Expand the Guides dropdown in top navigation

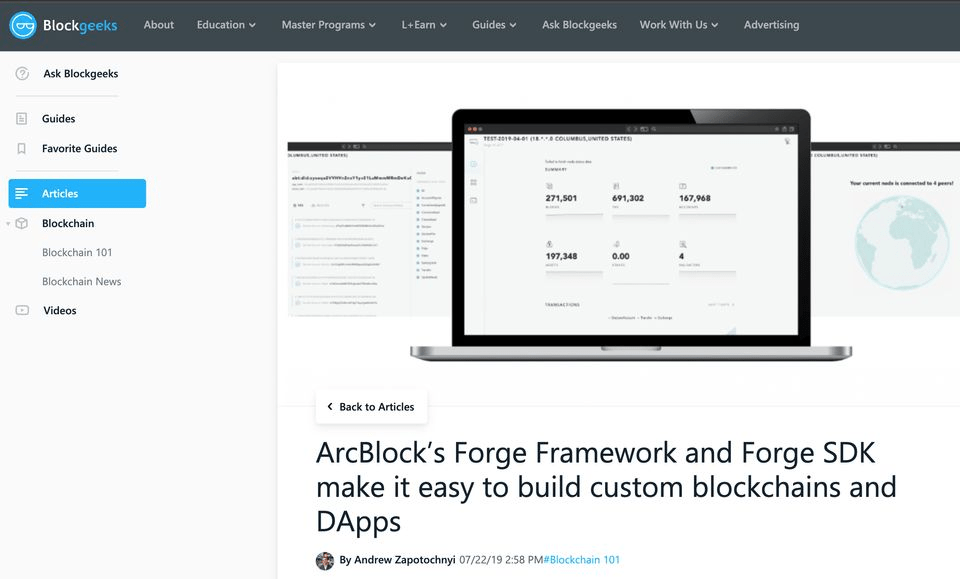point(494,25)
